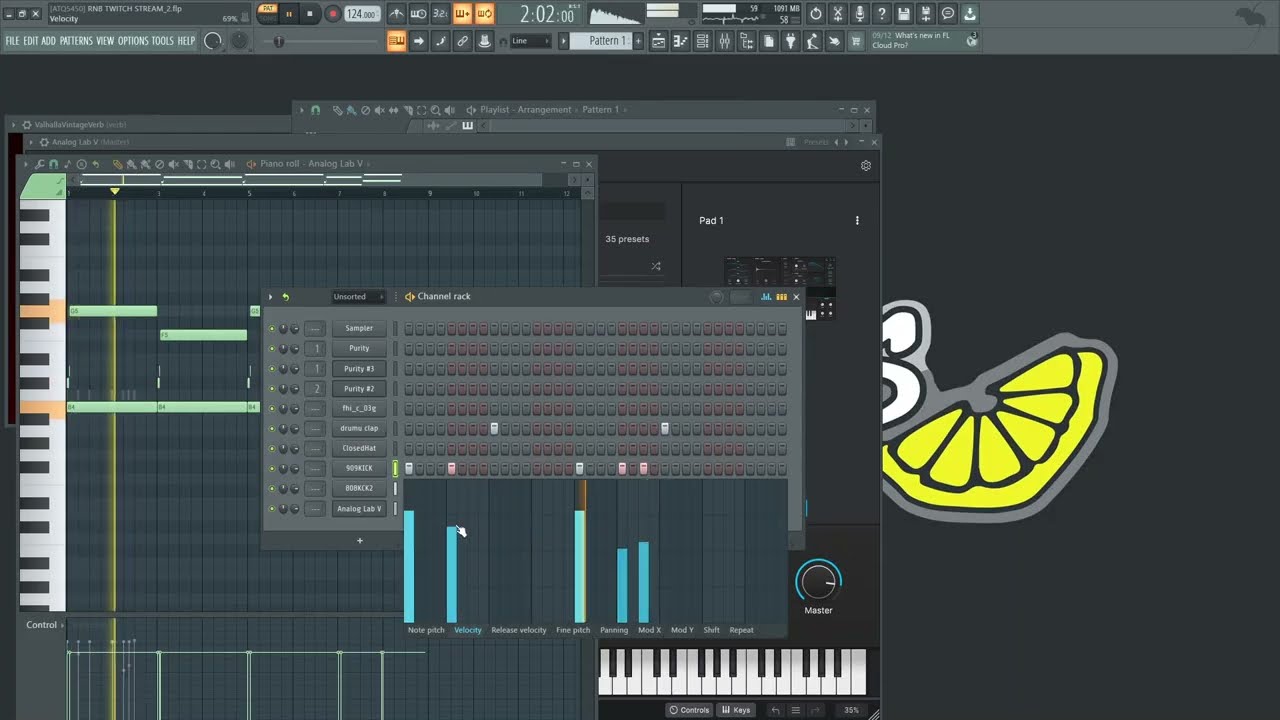Toggle the loop recording icon

485,14
